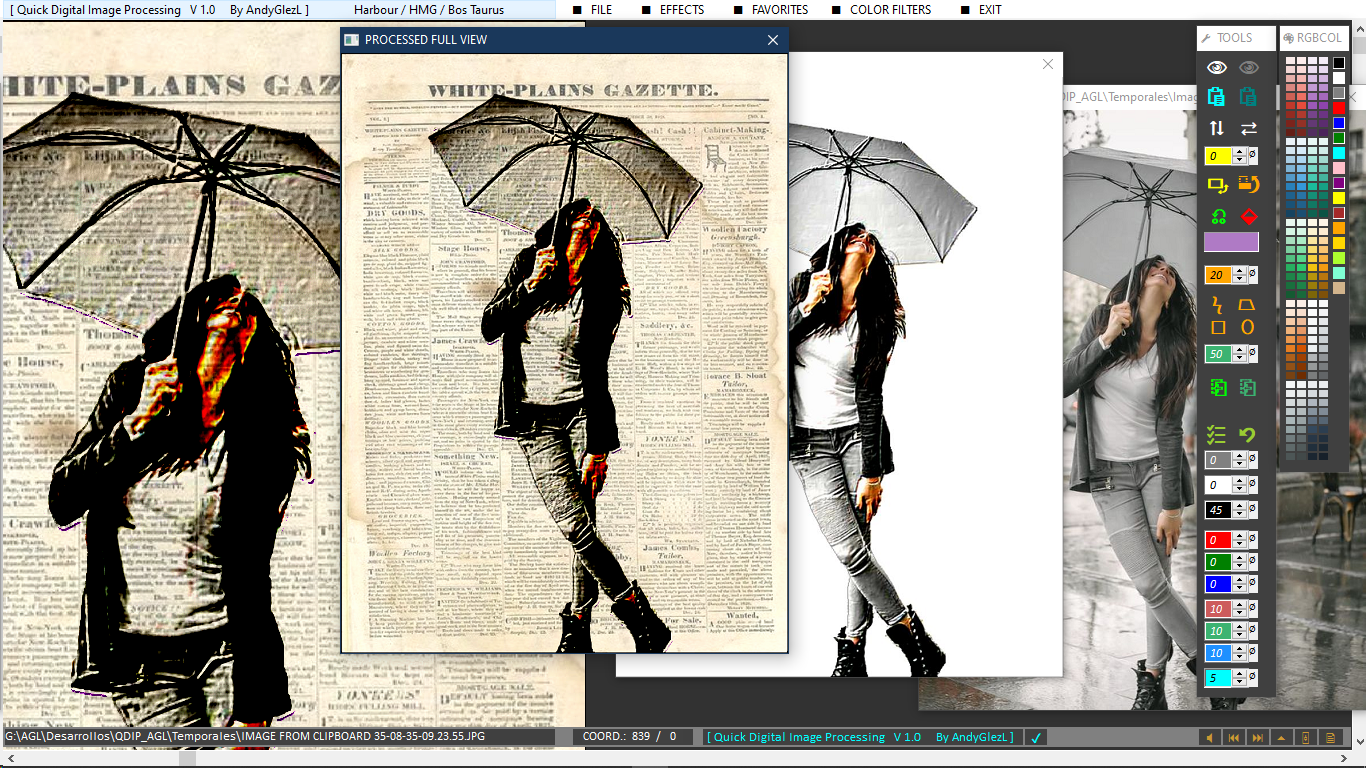
Task: Click the green rotate loop icon
Action: pyautogui.click(x=1218, y=216)
